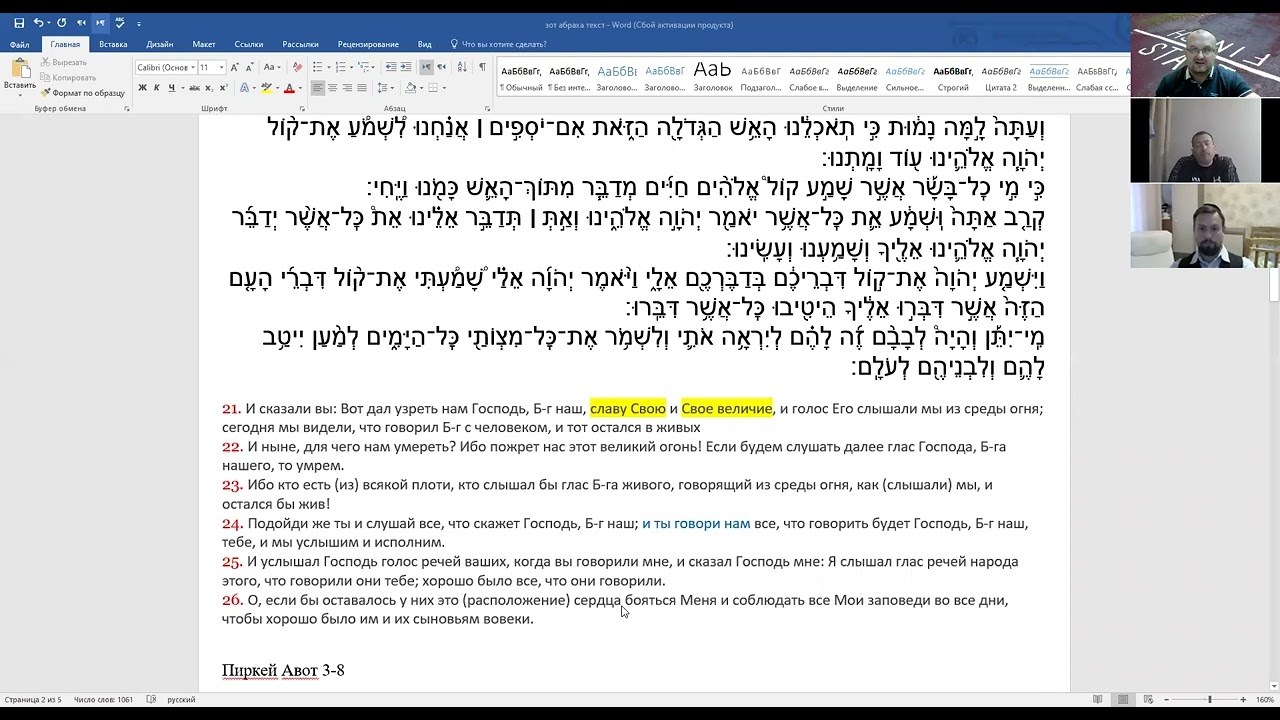
Task: Set left-to-right text direction in paragraph group
Action: (426, 67)
